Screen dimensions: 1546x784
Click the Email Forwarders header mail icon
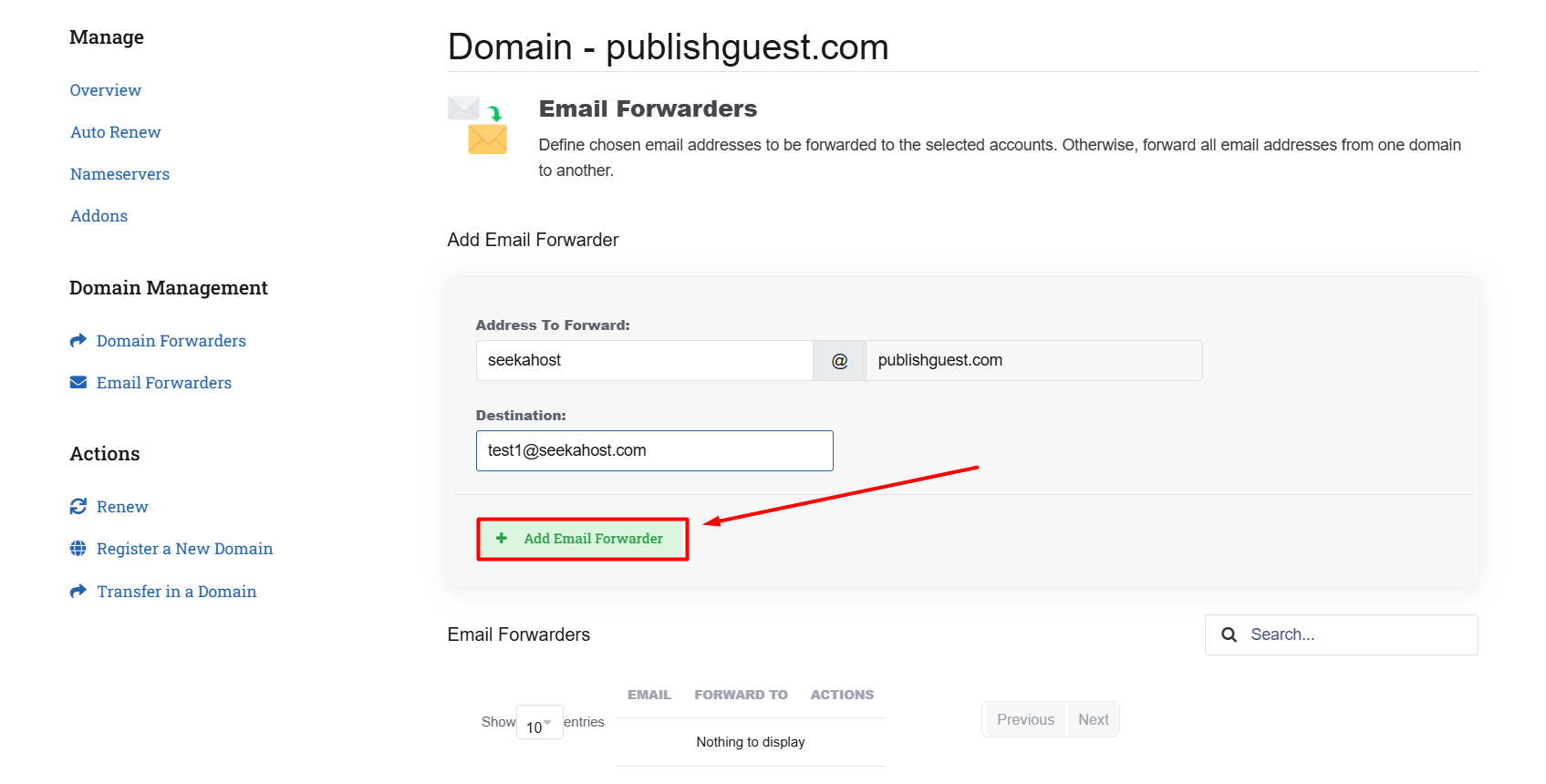point(477,125)
